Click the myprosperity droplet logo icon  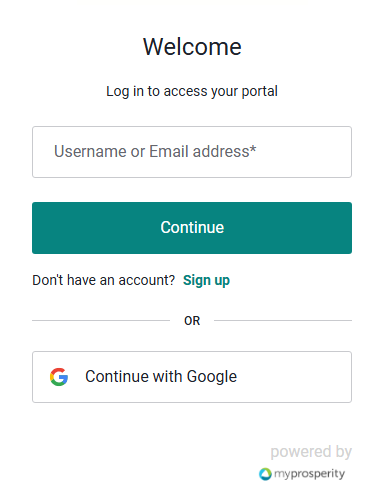(x=265, y=474)
